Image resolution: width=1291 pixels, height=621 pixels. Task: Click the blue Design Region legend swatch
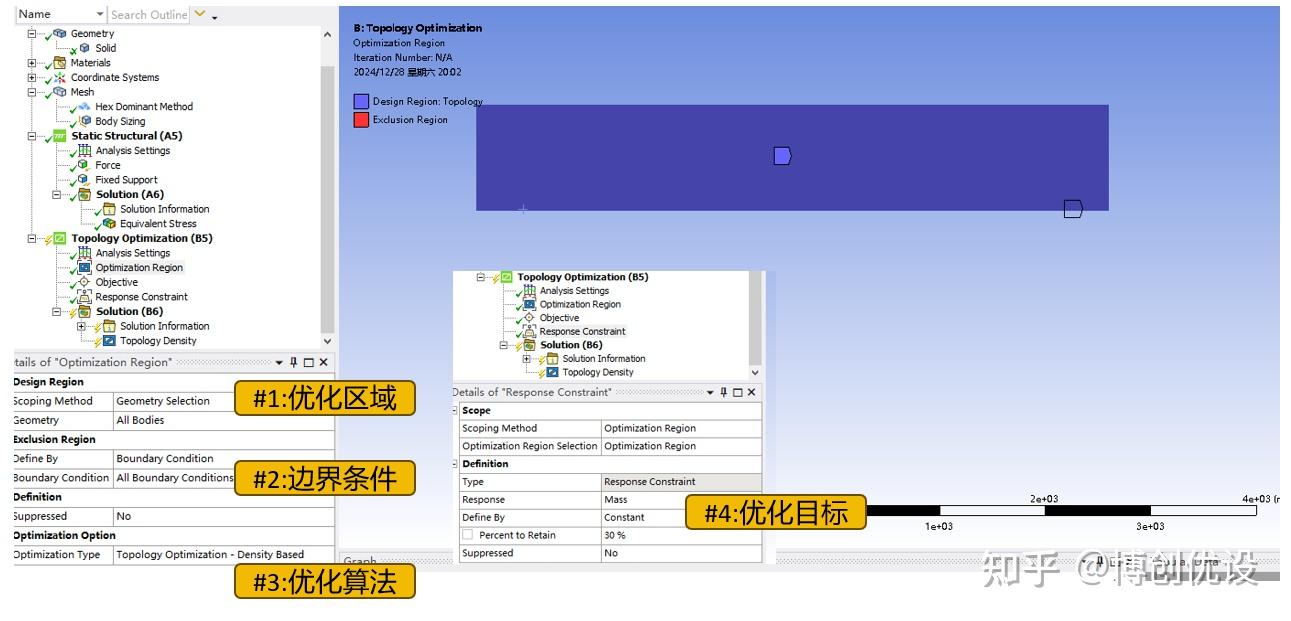pyautogui.click(x=361, y=102)
